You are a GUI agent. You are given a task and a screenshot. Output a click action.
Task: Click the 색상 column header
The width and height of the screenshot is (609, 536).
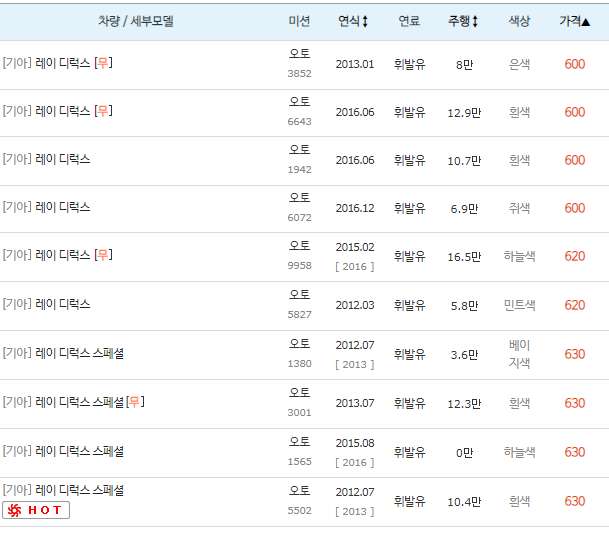click(519, 21)
